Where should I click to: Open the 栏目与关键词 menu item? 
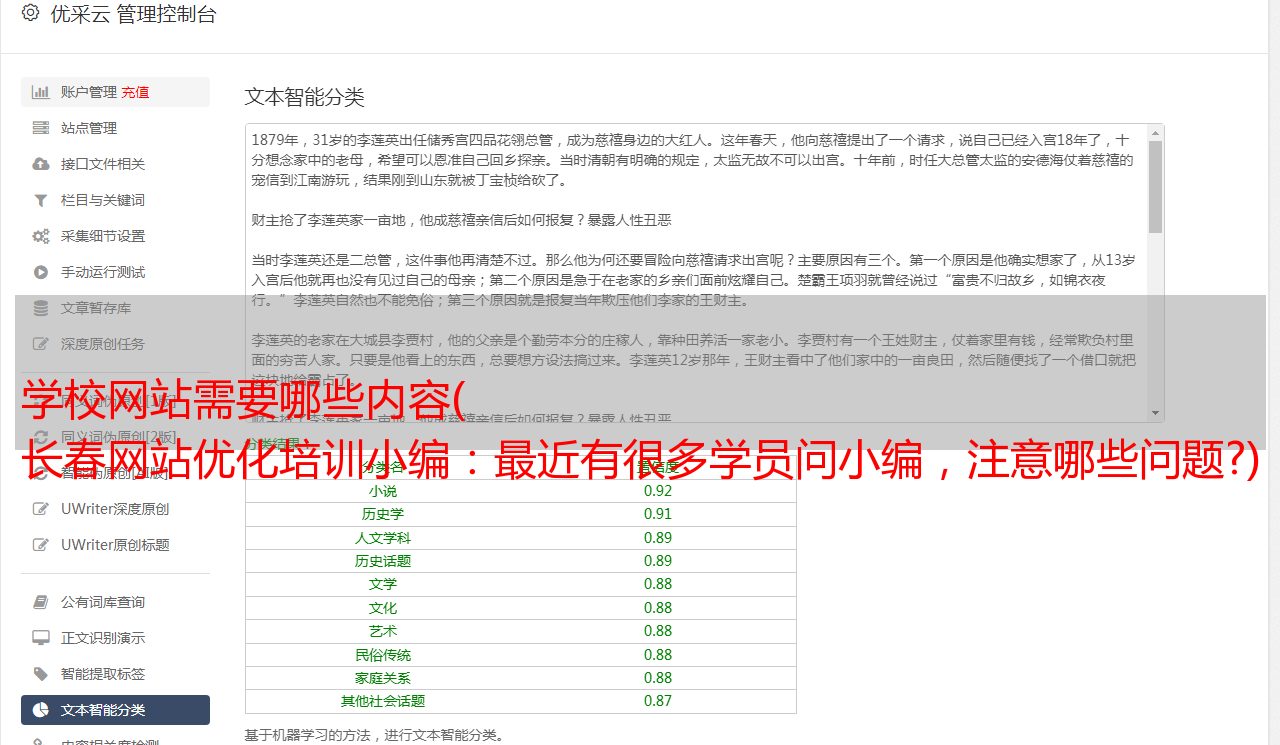(115, 200)
